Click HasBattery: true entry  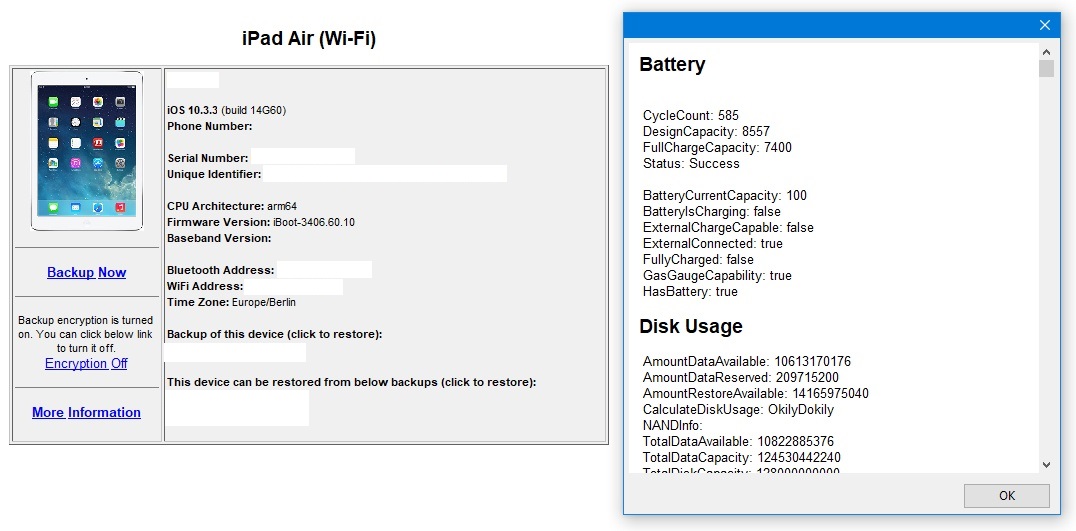coord(690,292)
